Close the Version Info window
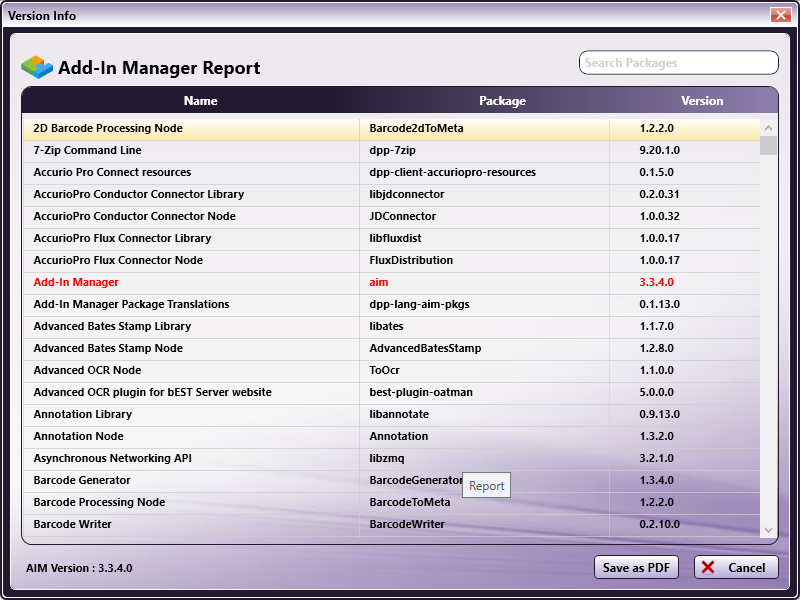 pos(781,15)
